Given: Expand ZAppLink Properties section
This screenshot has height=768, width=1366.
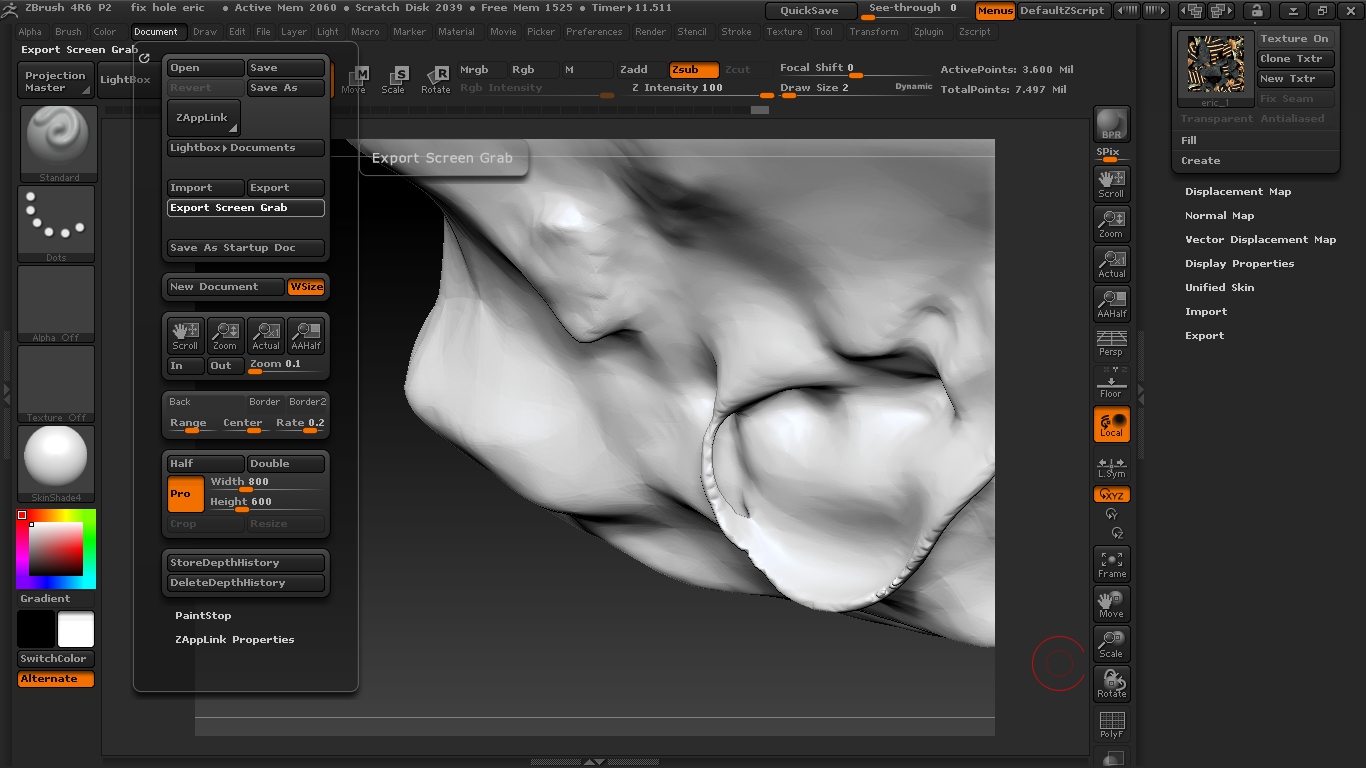Looking at the screenshot, I should coord(234,640).
